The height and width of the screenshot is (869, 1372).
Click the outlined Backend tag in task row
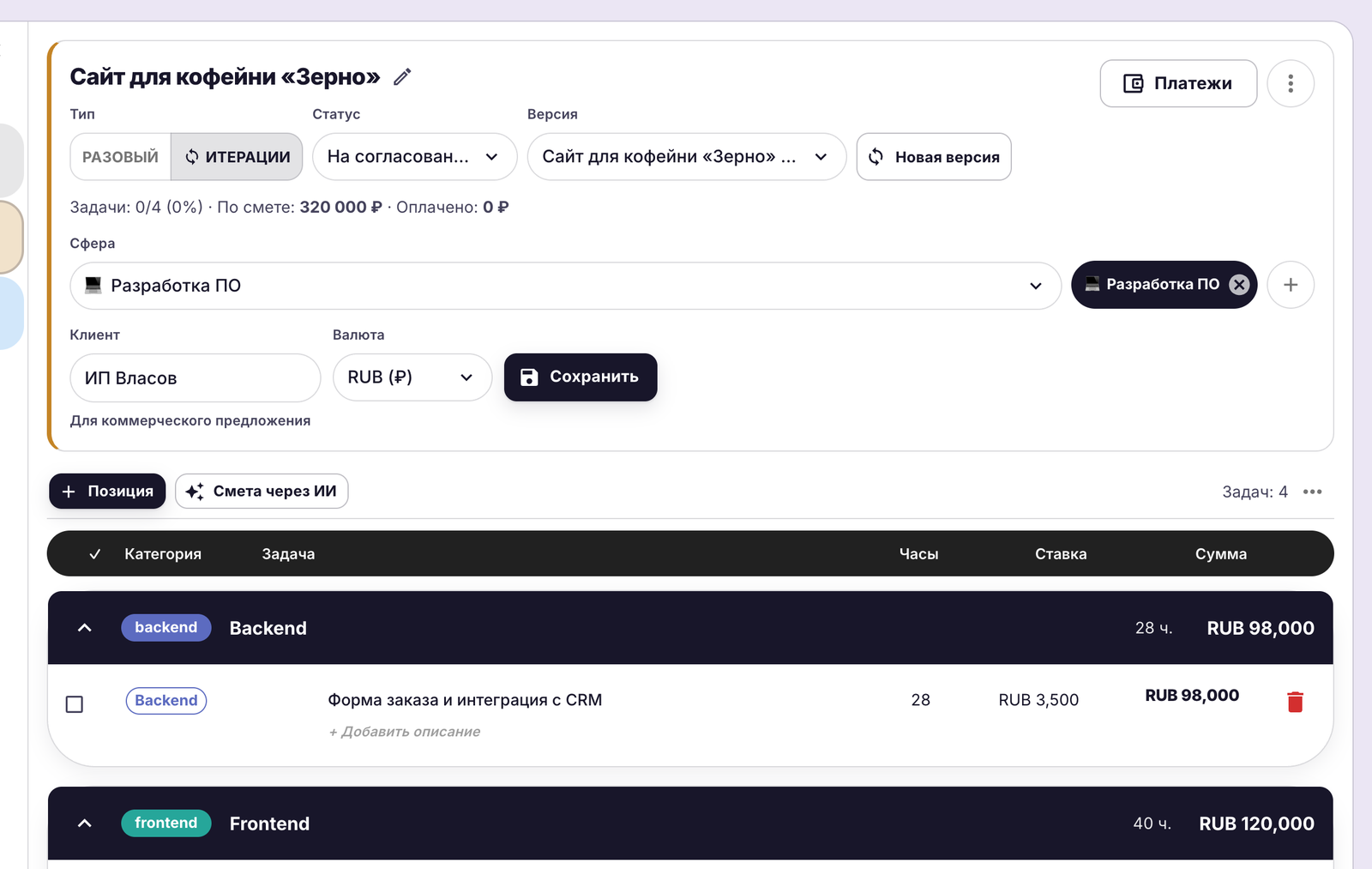click(166, 701)
